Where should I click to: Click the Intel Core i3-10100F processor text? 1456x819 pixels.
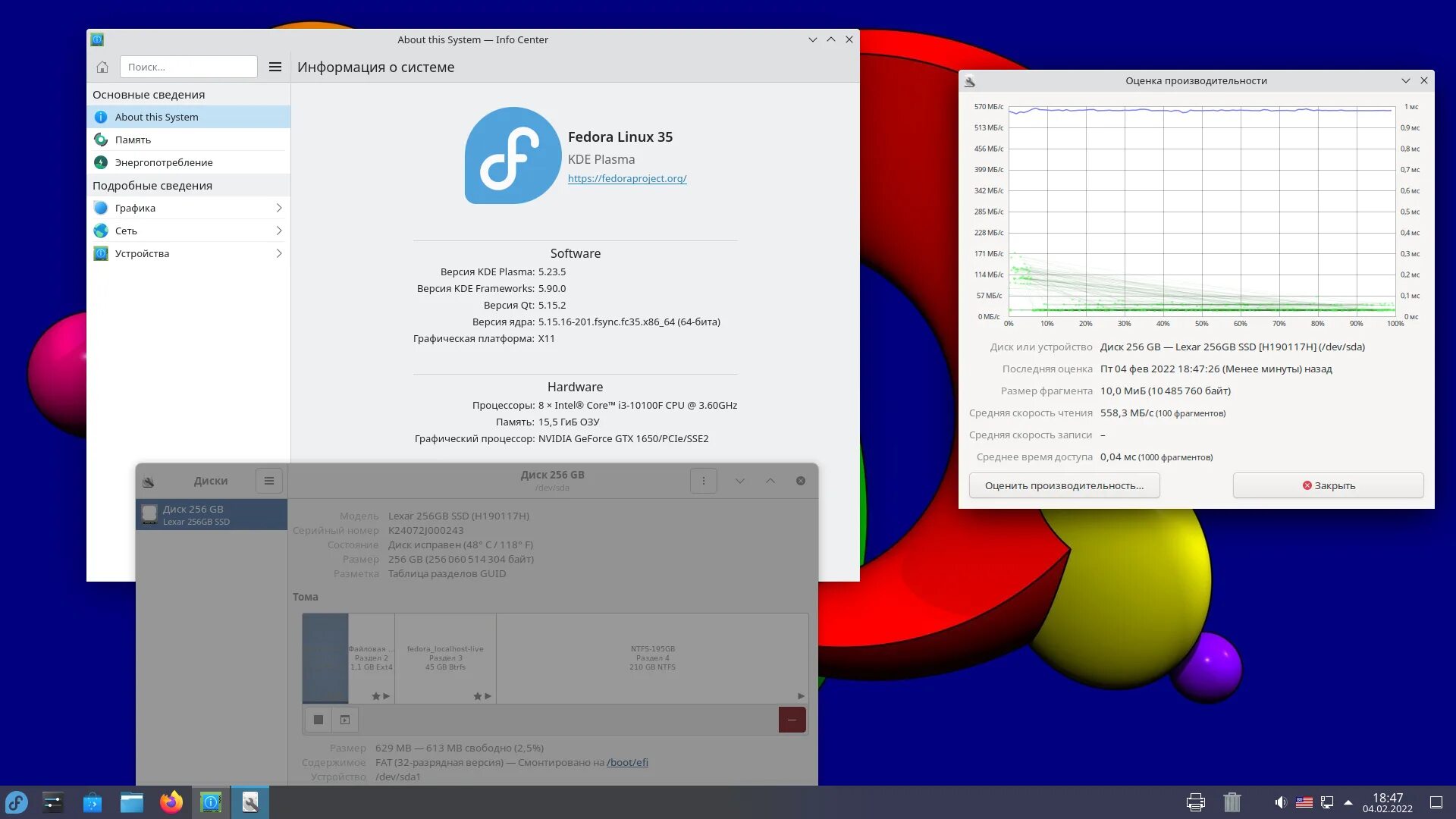[638, 405]
